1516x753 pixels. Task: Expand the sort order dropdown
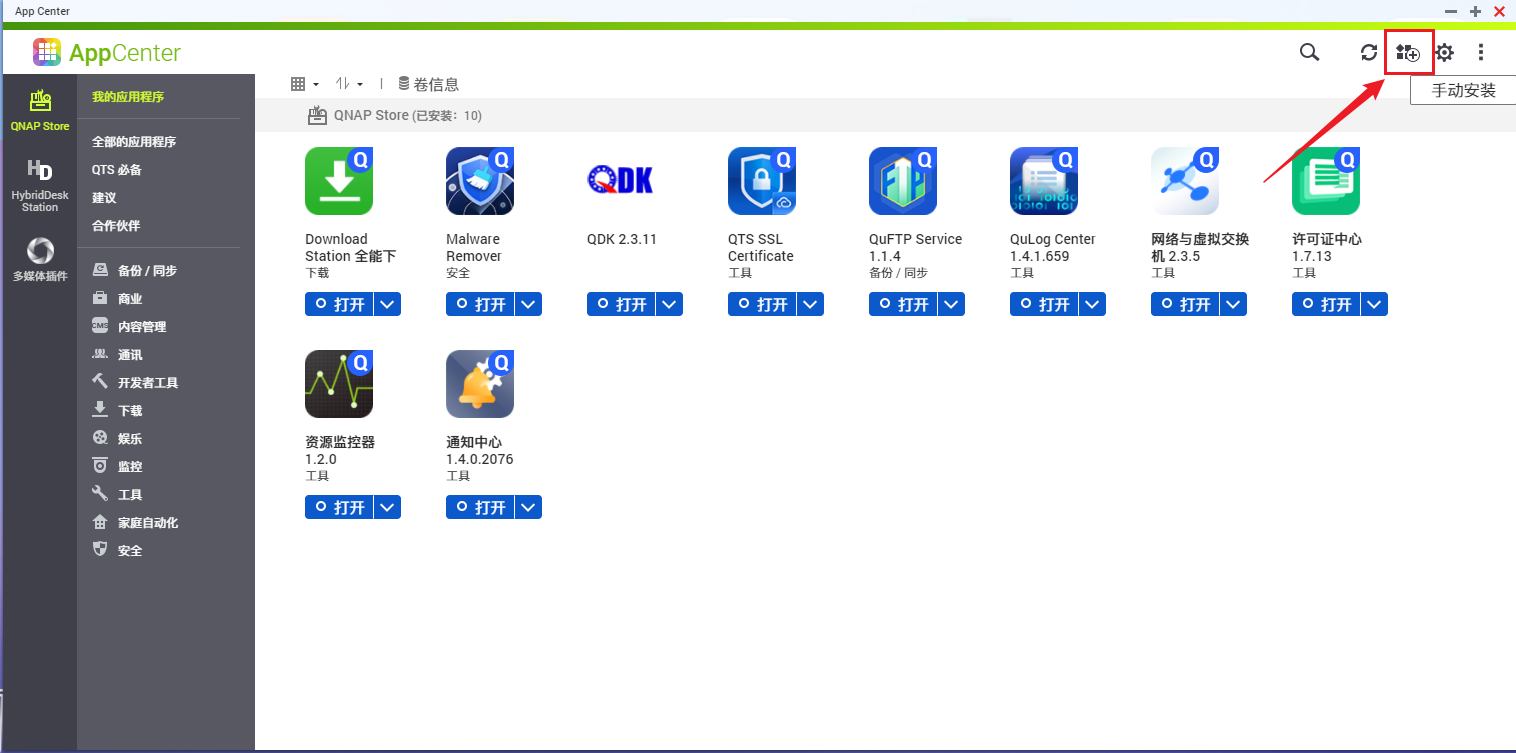[349, 84]
